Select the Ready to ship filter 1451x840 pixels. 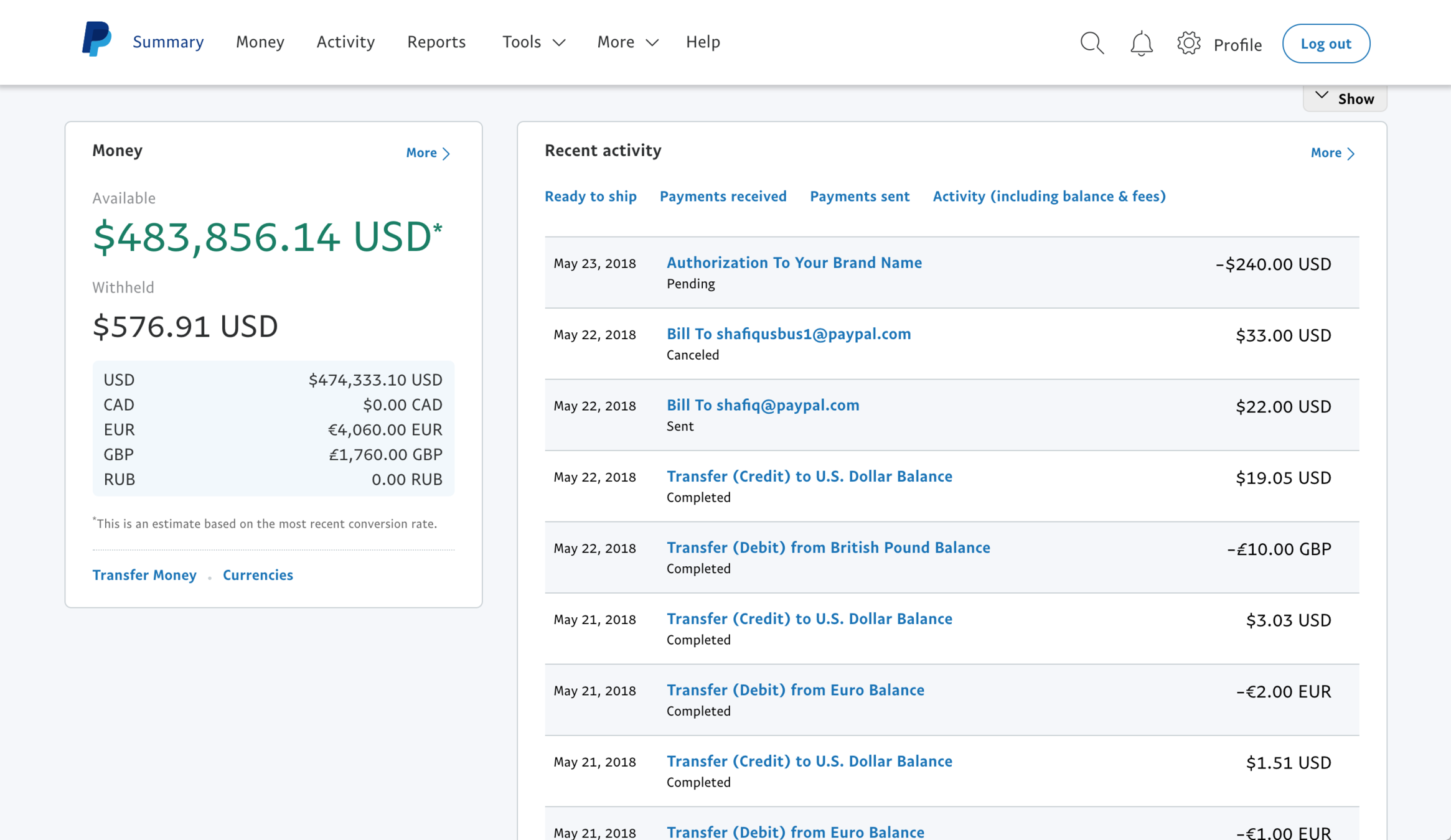coord(590,196)
